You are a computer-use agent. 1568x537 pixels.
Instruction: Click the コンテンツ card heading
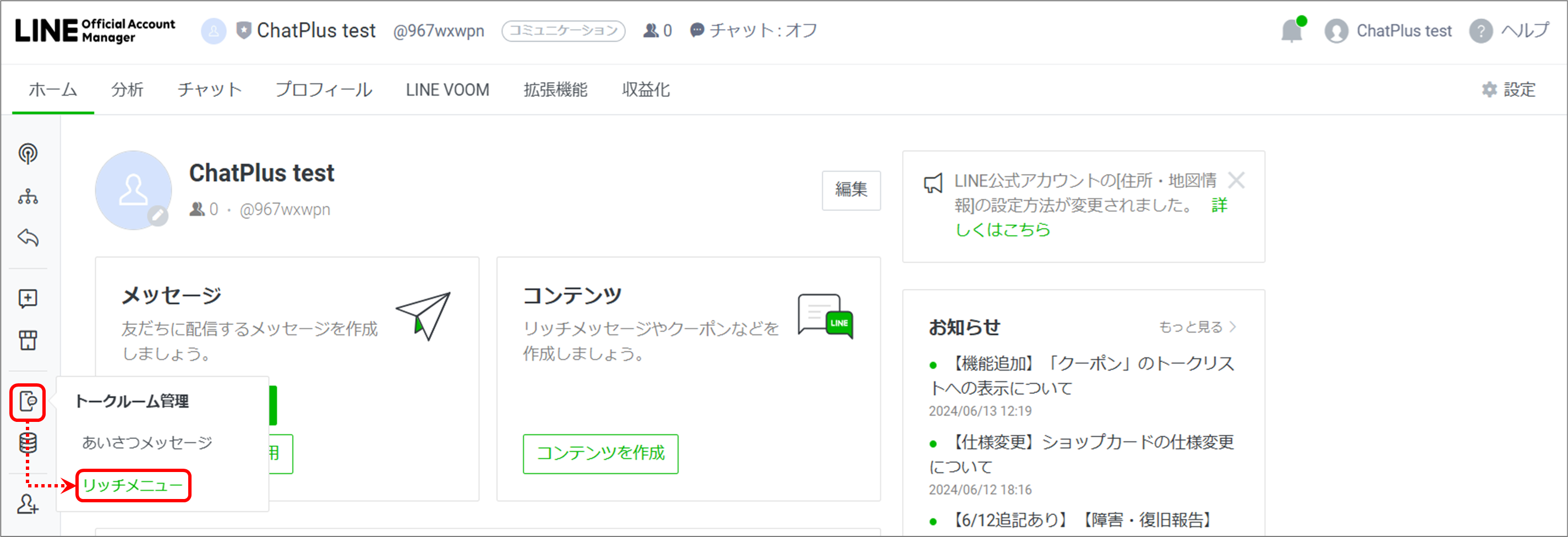(x=572, y=296)
